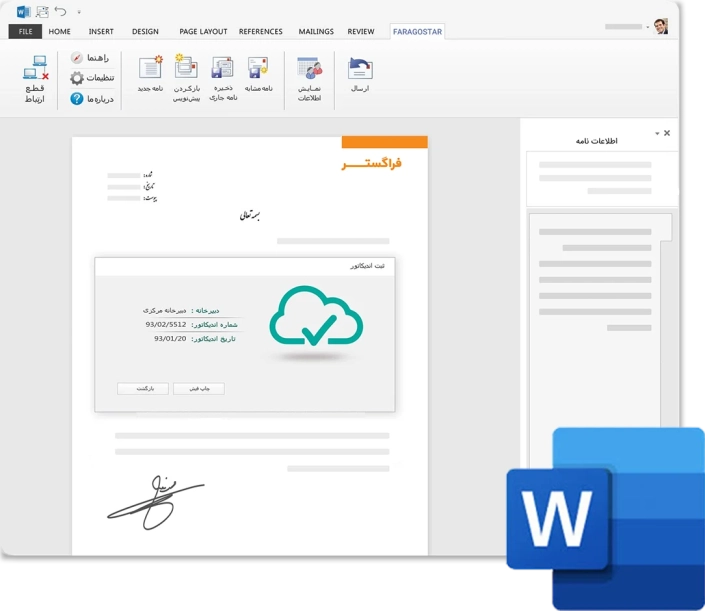Create a new letter (نامه جدید)
Viewport: 705px width, 611px height.
click(x=151, y=67)
